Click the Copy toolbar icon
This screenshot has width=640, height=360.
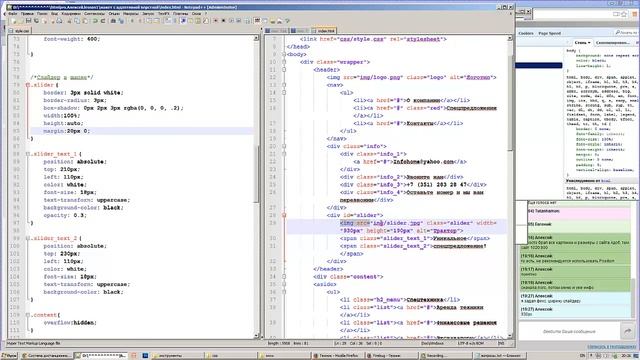pyautogui.click(x=77, y=20)
